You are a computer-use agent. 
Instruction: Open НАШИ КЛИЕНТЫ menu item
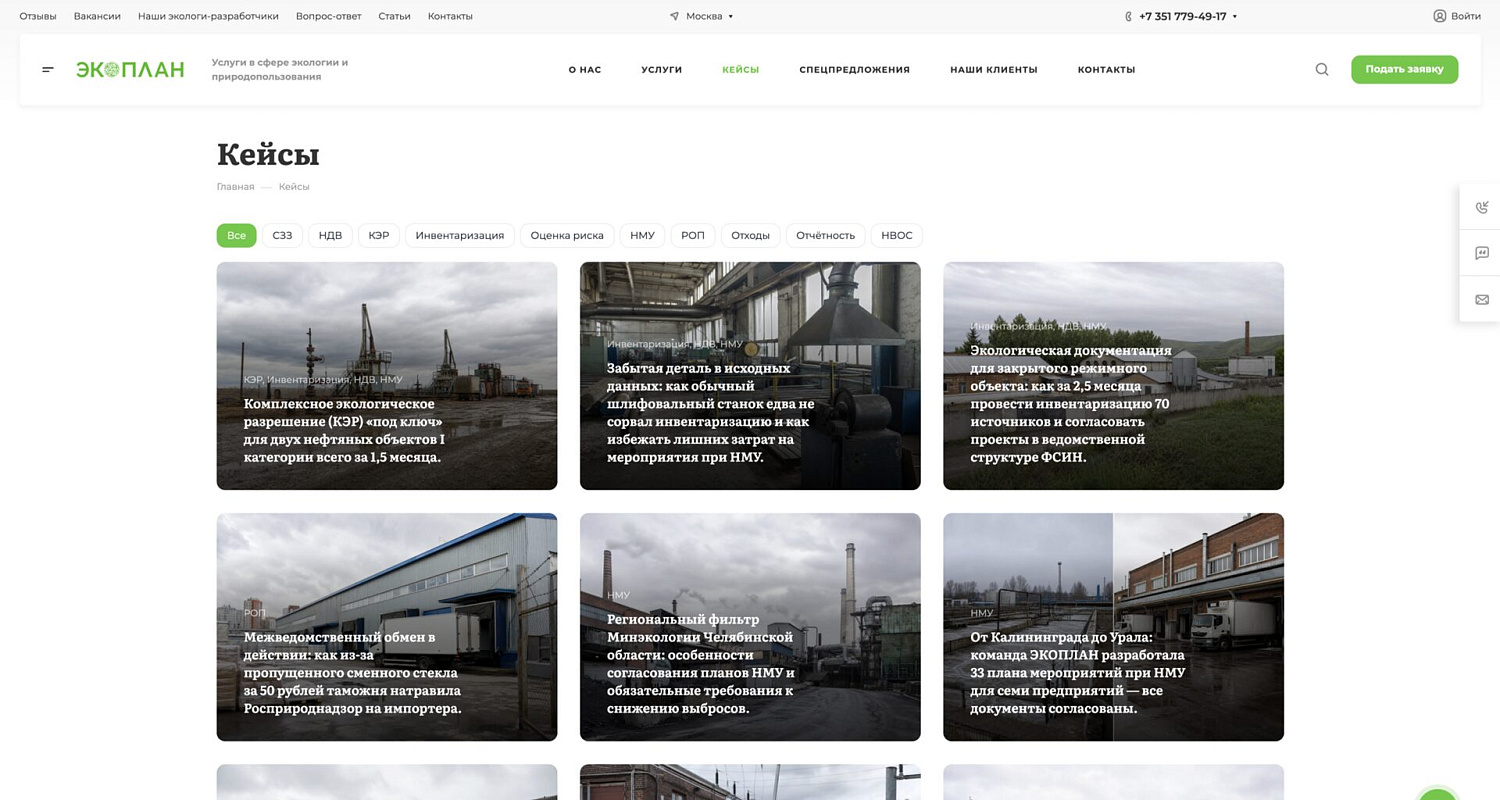994,70
